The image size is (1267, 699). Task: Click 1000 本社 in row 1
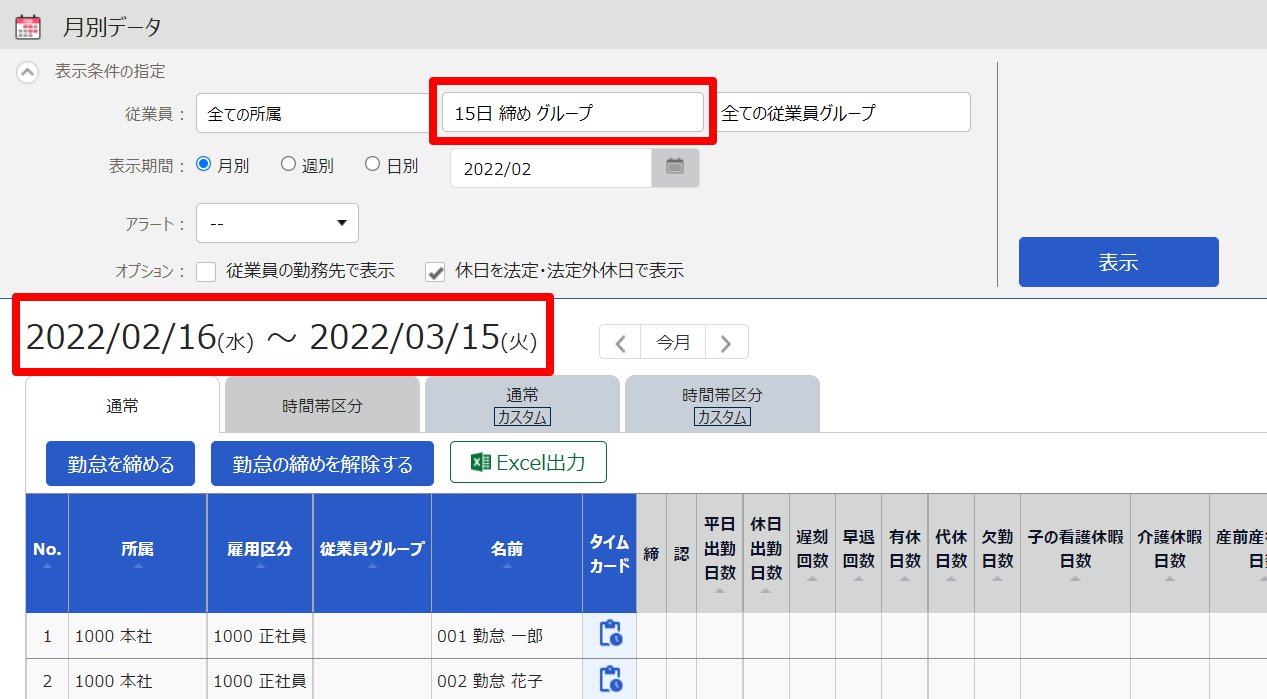tap(114, 636)
